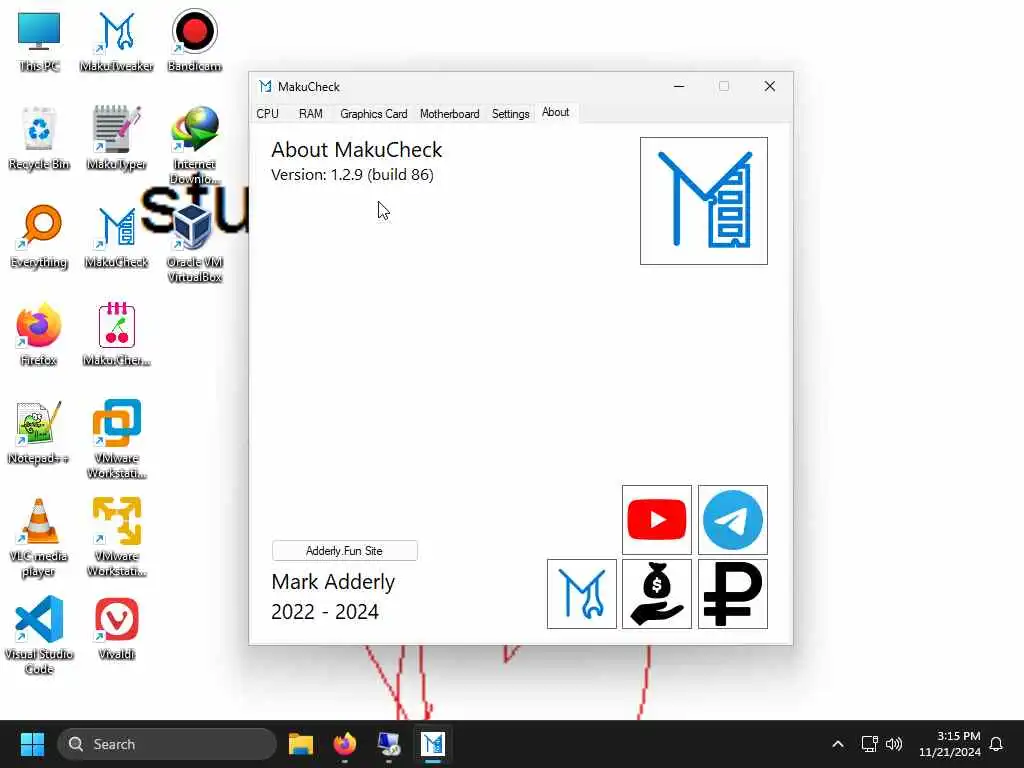Click the ruble currency donation icon
Image resolution: width=1024 pixels, height=768 pixels.
733,594
